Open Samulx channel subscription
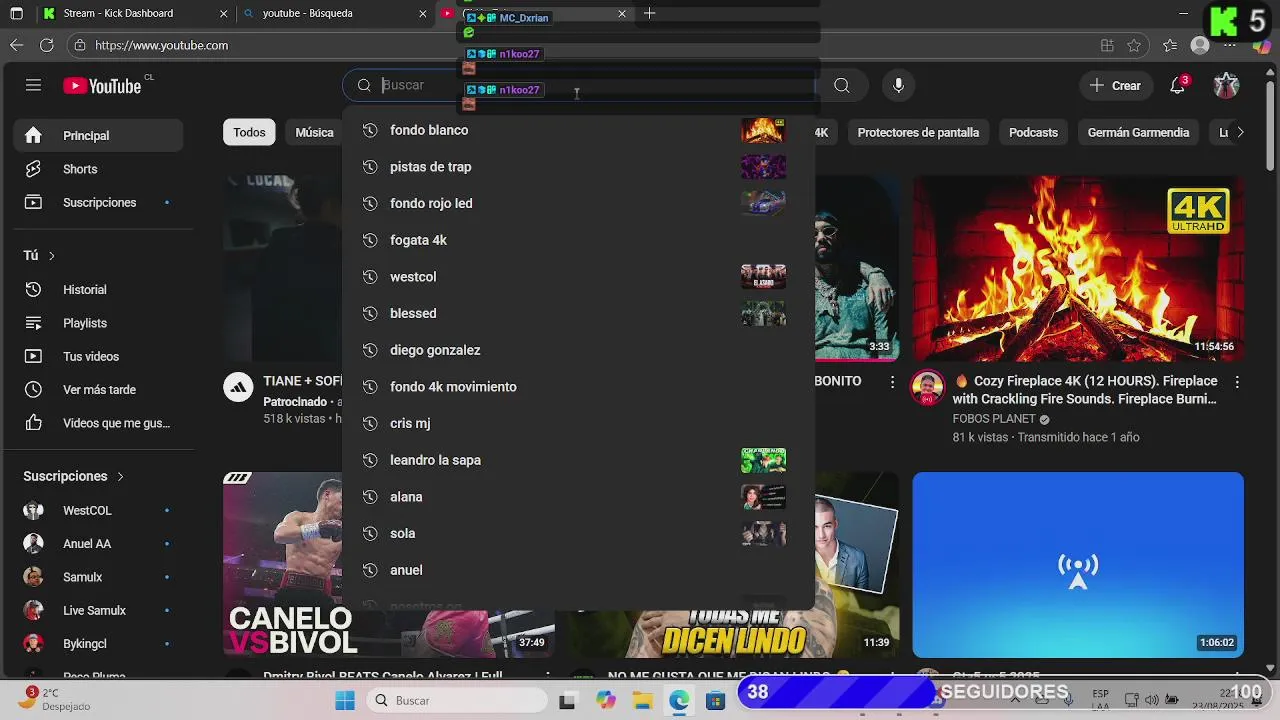The height and width of the screenshot is (720, 1280). 98,577
